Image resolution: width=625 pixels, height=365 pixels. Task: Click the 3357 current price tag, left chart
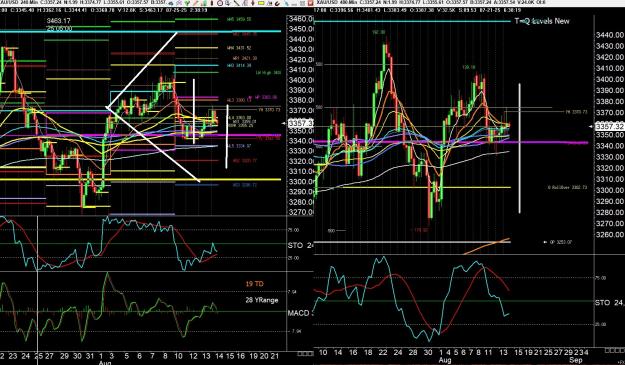[300, 123]
